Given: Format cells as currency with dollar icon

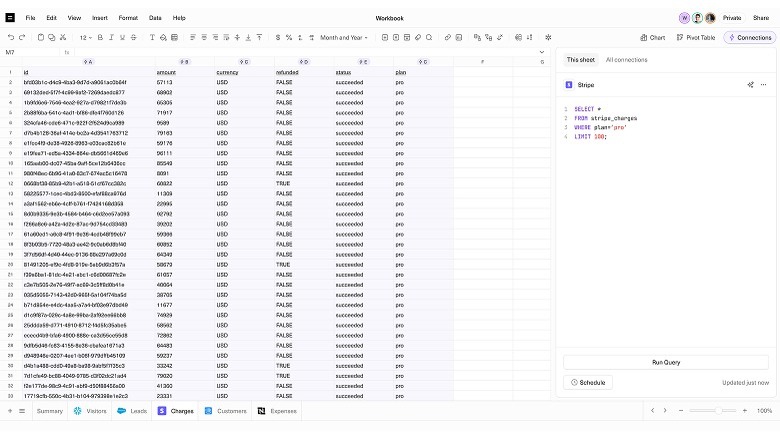Looking at the screenshot, I should (276, 37).
